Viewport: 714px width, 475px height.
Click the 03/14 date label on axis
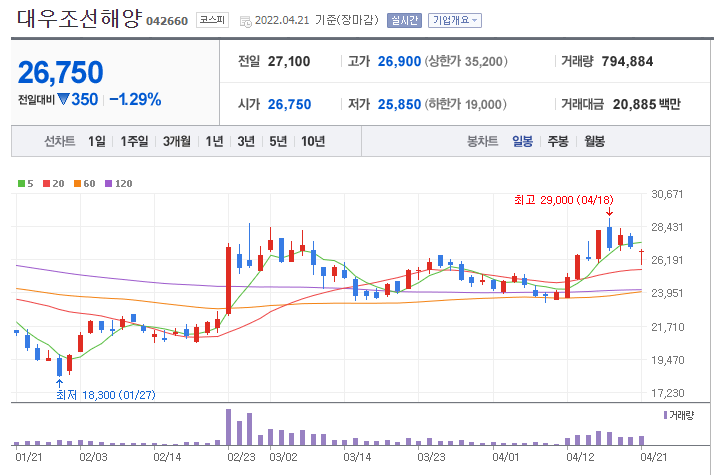tap(357, 457)
